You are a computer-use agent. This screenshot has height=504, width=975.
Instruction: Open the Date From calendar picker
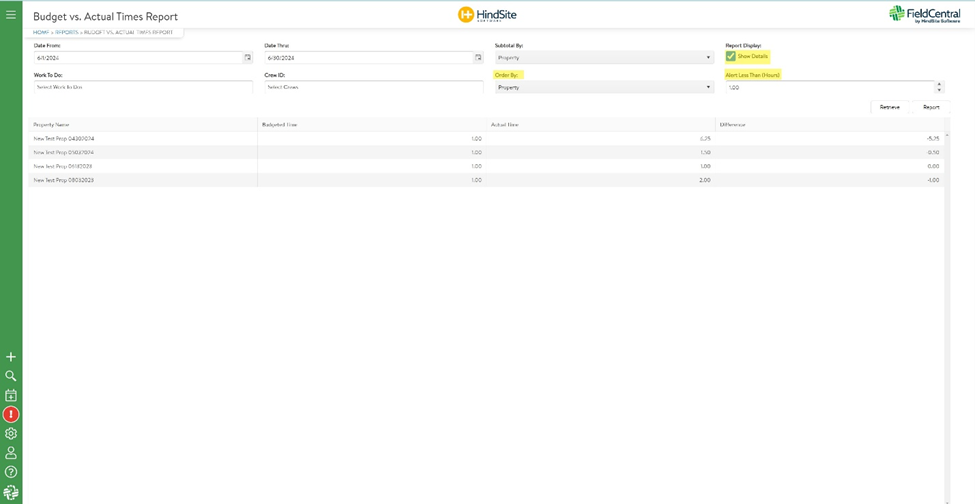[x=248, y=58]
